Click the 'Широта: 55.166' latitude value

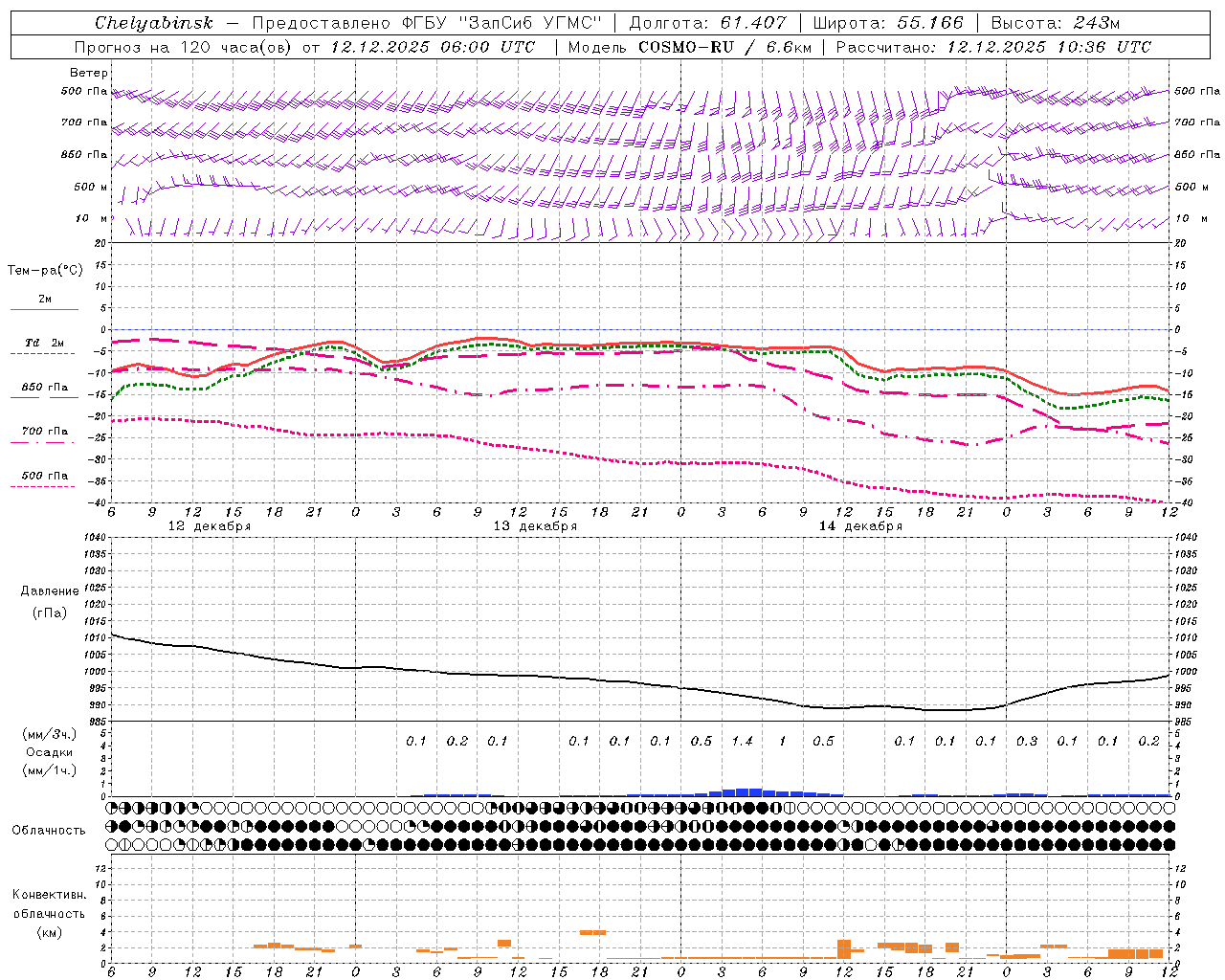[x=888, y=23]
